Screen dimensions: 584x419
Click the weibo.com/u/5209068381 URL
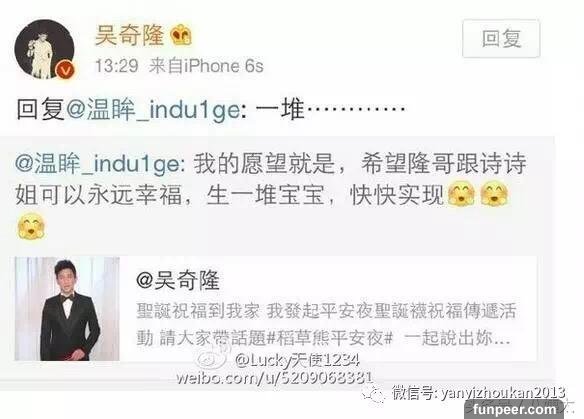[x=274, y=378]
